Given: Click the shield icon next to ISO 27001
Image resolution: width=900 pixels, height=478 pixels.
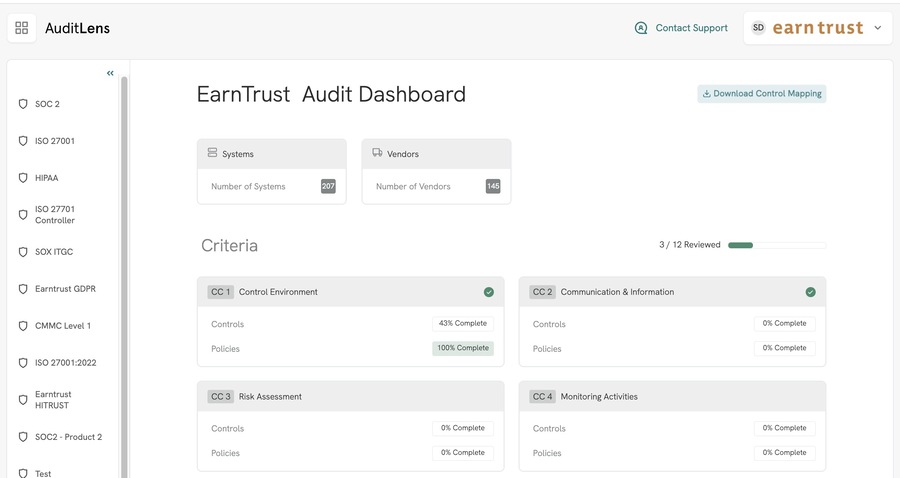Looking at the screenshot, I should pyautogui.click(x=23, y=141).
